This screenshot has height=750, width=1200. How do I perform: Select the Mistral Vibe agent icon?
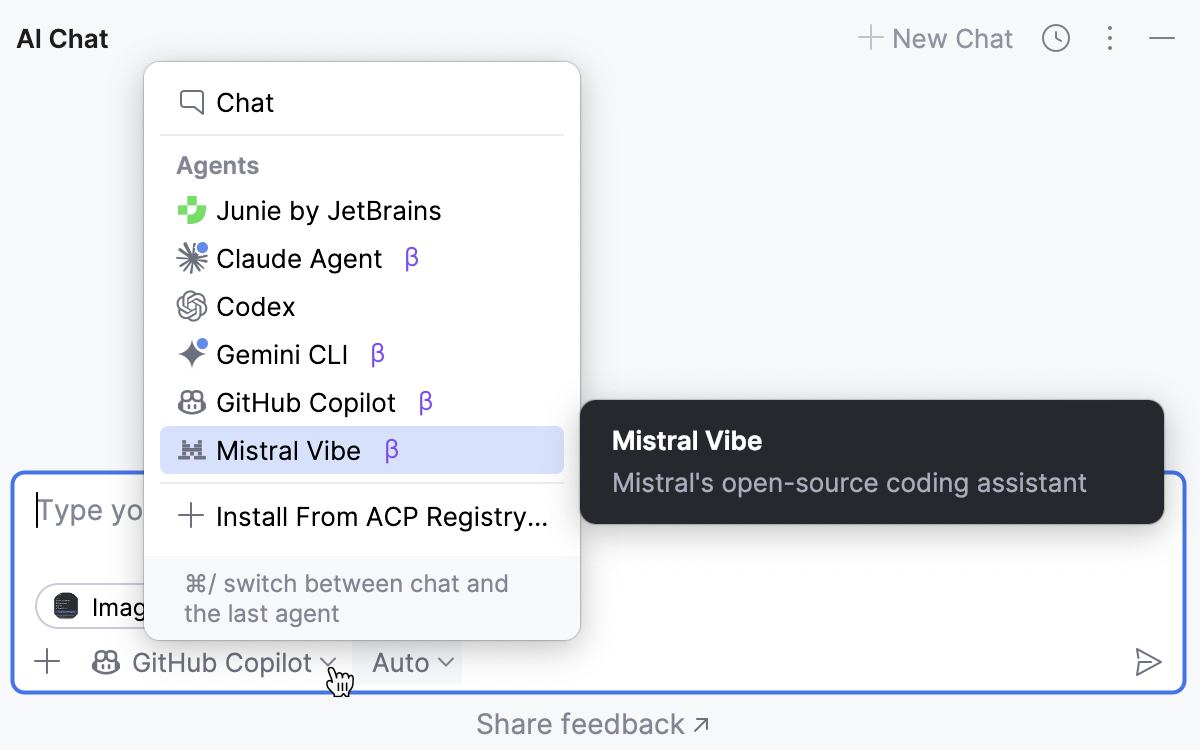pyautogui.click(x=191, y=450)
